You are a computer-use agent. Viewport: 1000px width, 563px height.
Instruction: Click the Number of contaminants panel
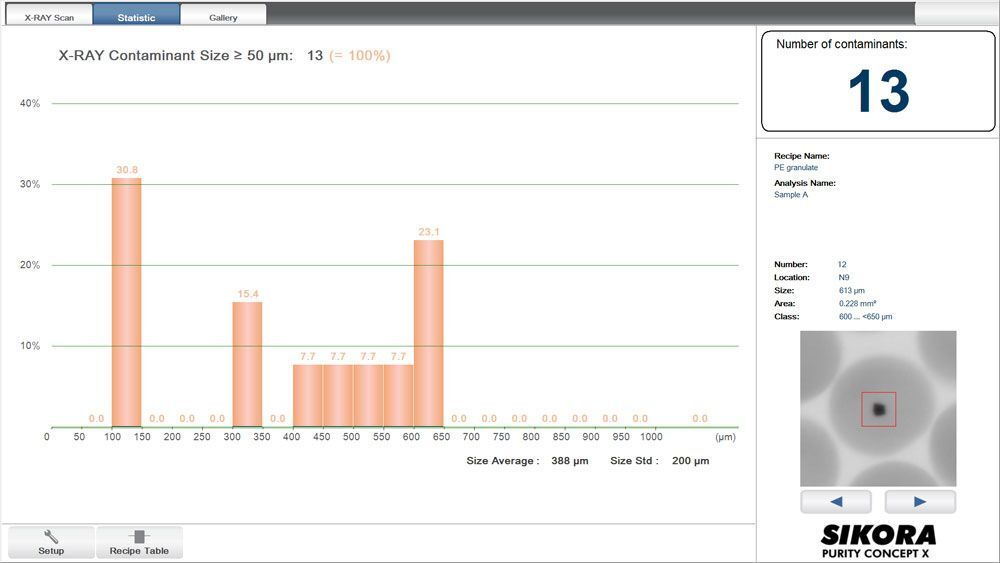coord(877,81)
